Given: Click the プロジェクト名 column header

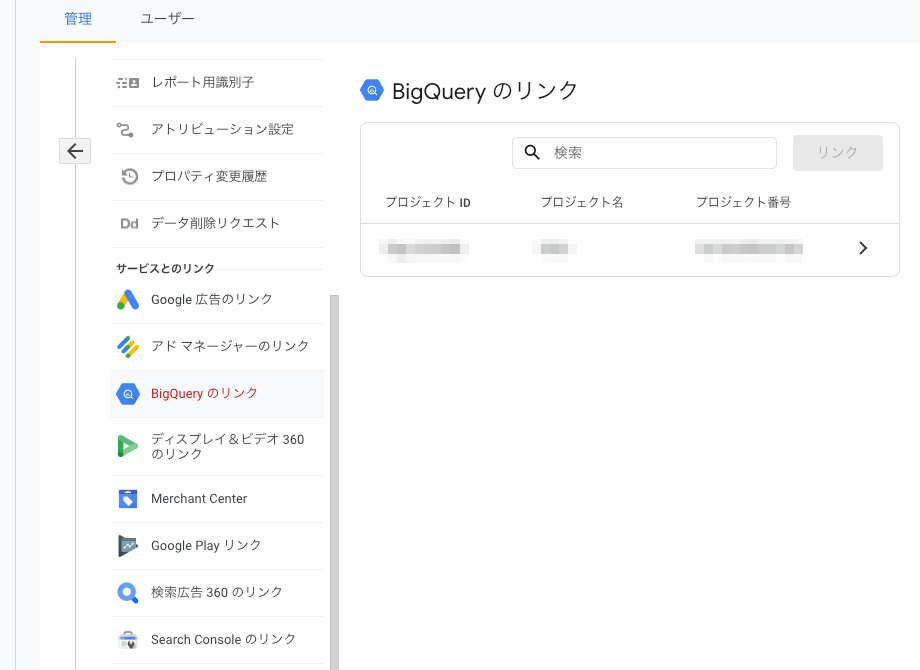Looking at the screenshot, I should [x=581, y=202].
